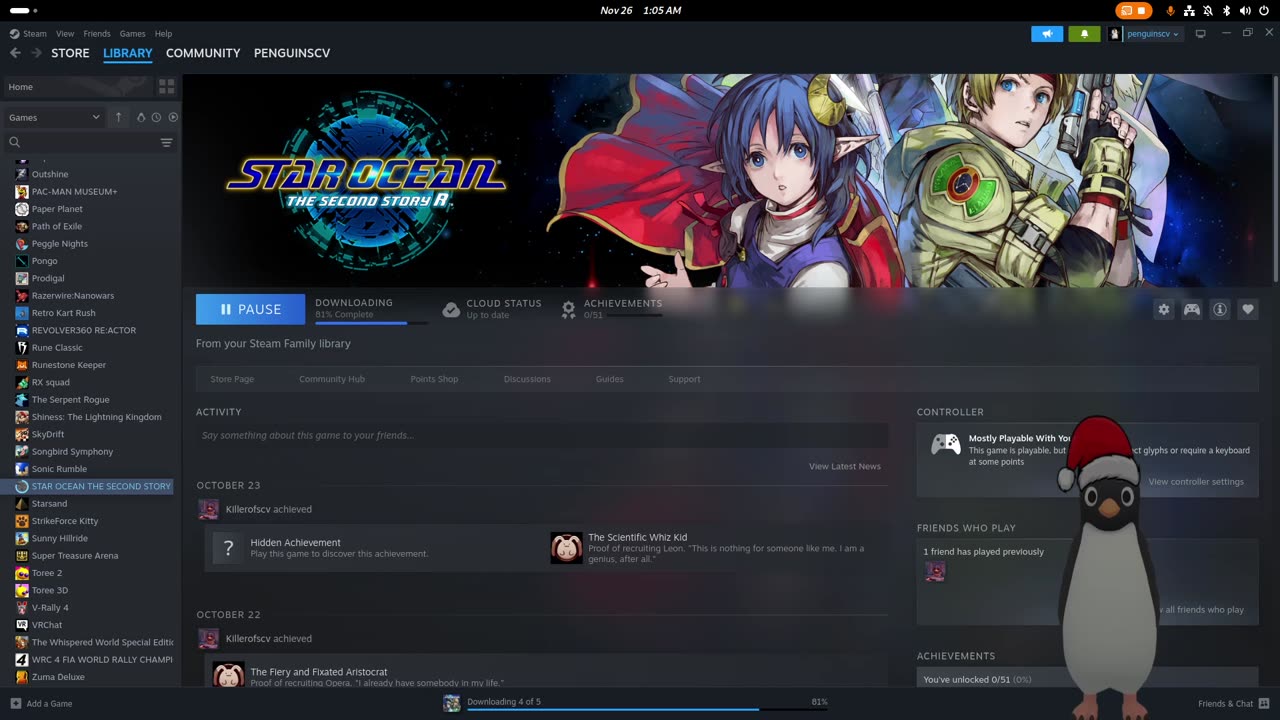Click View Latest News

[x=845, y=466]
